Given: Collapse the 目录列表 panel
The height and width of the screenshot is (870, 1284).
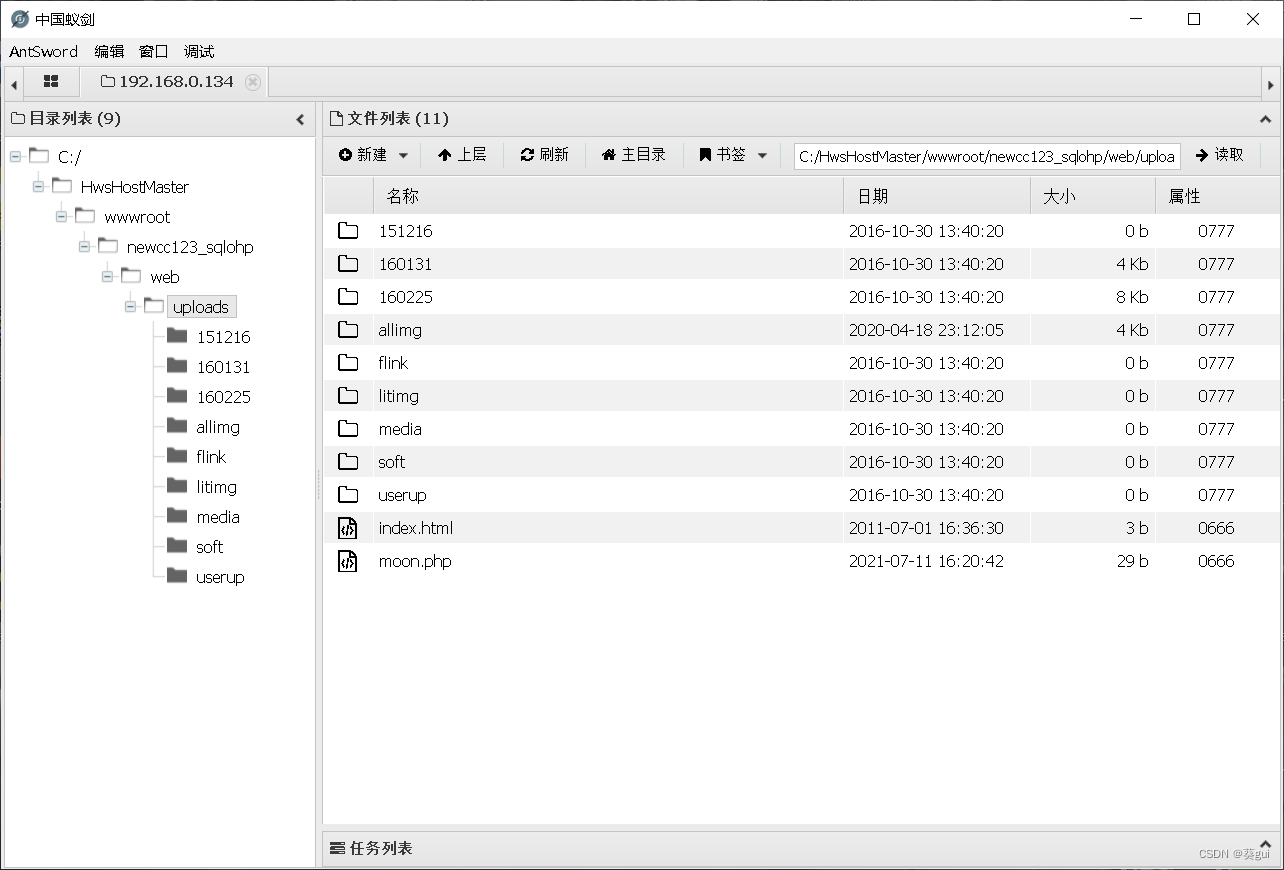Looking at the screenshot, I should [x=300, y=119].
